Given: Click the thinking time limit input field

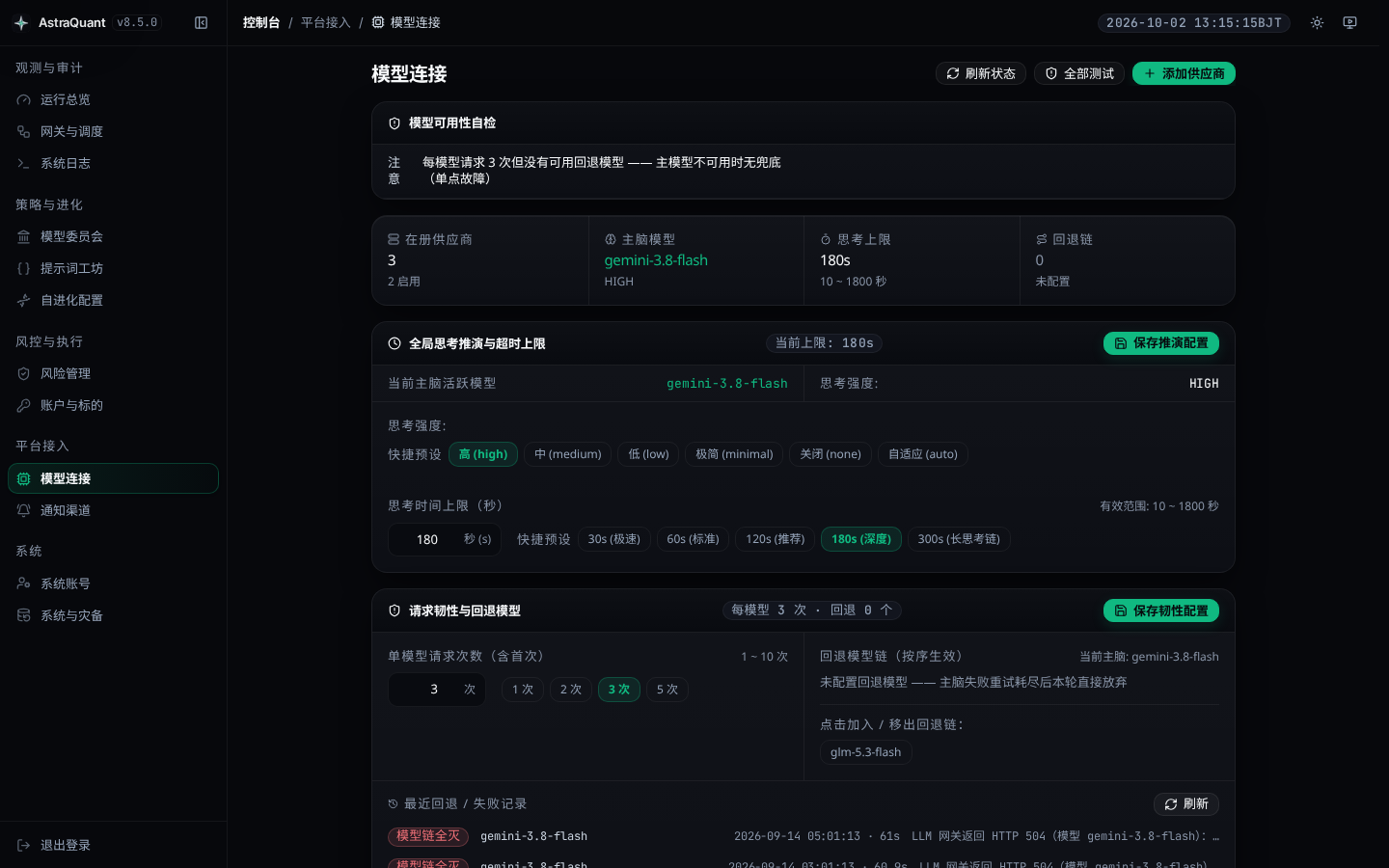Looking at the screenshot, I should 445,539.
